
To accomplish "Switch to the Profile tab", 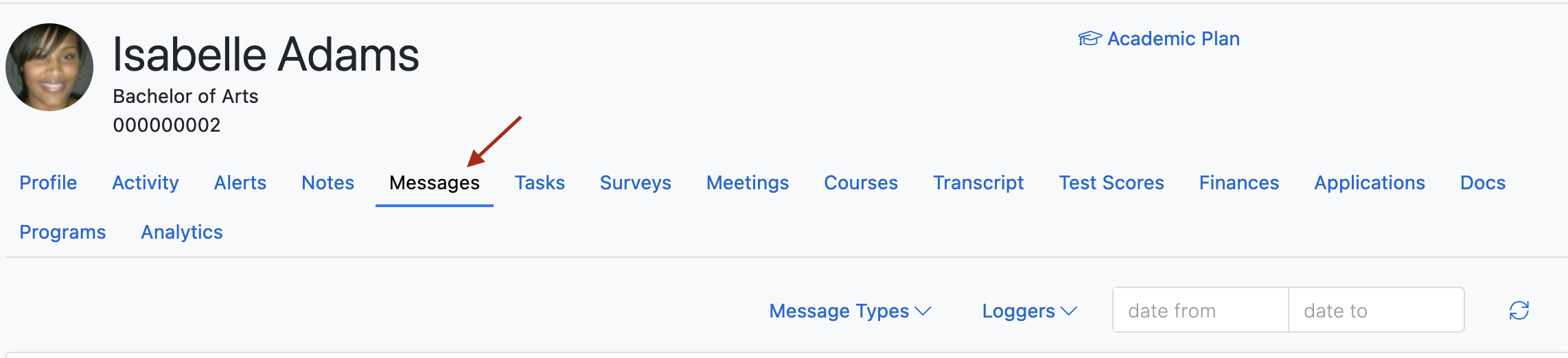I will [48, 182].
